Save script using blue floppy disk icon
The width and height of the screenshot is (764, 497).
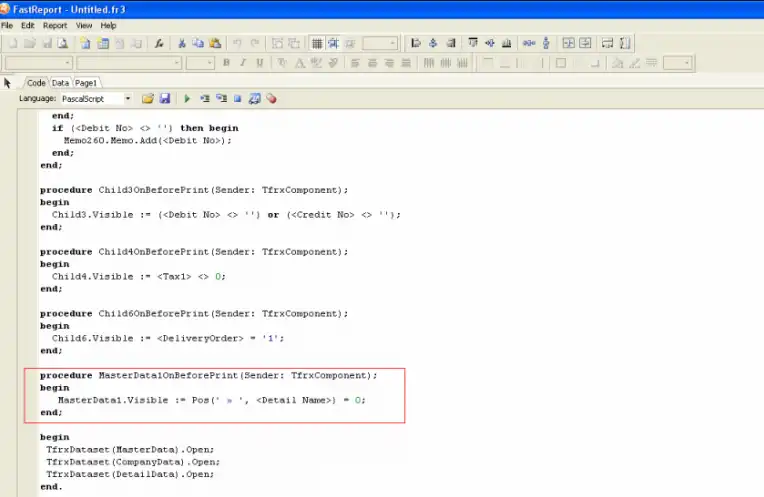coord(164,99)
